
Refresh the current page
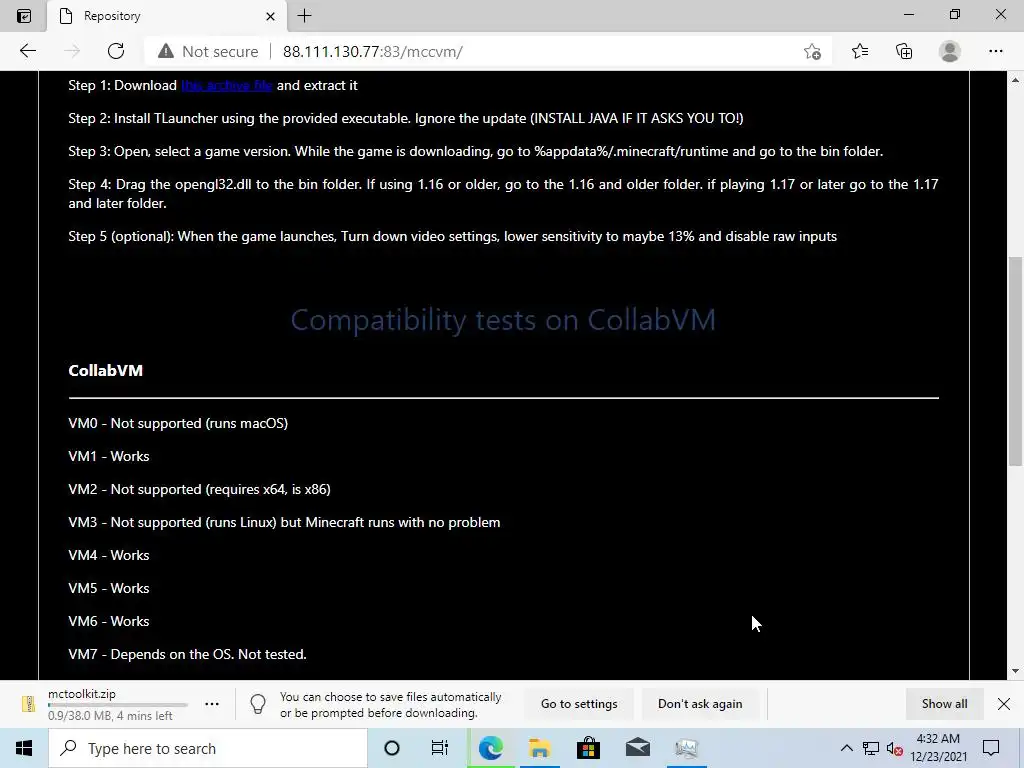[116, 51]
